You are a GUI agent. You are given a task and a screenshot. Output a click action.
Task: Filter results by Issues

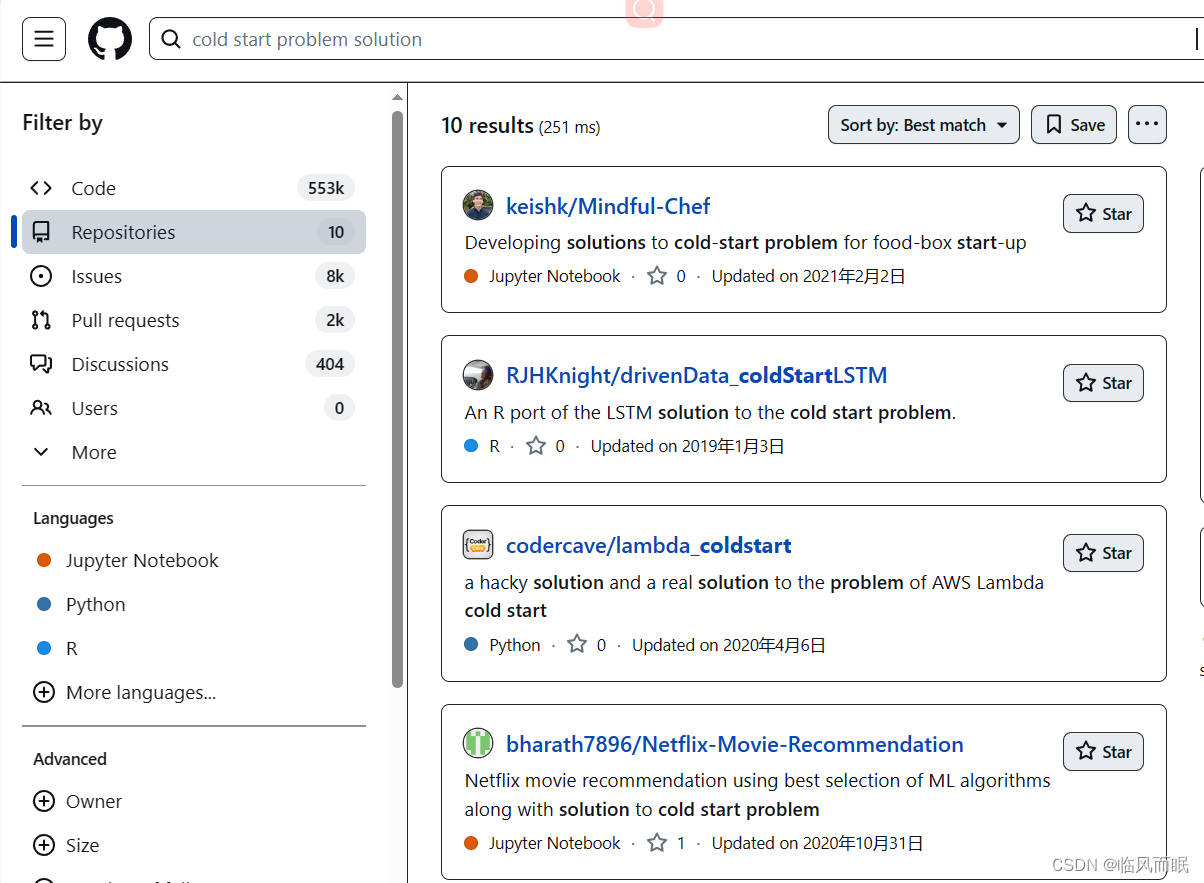pos(194,276)
